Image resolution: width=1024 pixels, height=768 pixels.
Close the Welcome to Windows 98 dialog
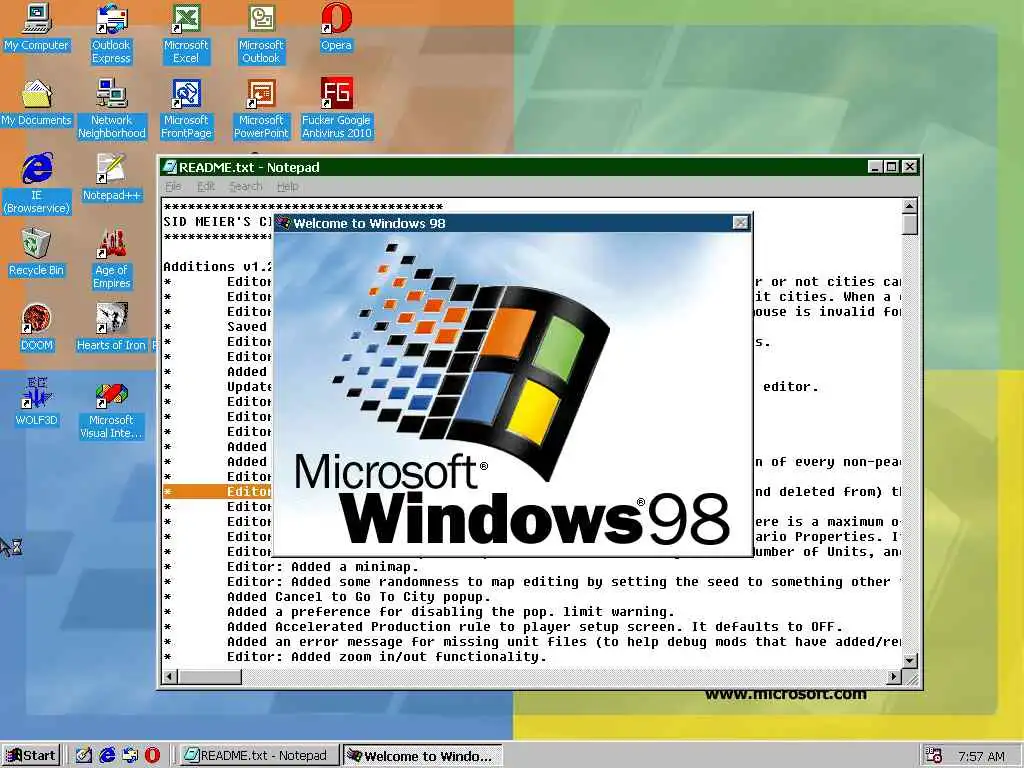click(x=740, y=223)
